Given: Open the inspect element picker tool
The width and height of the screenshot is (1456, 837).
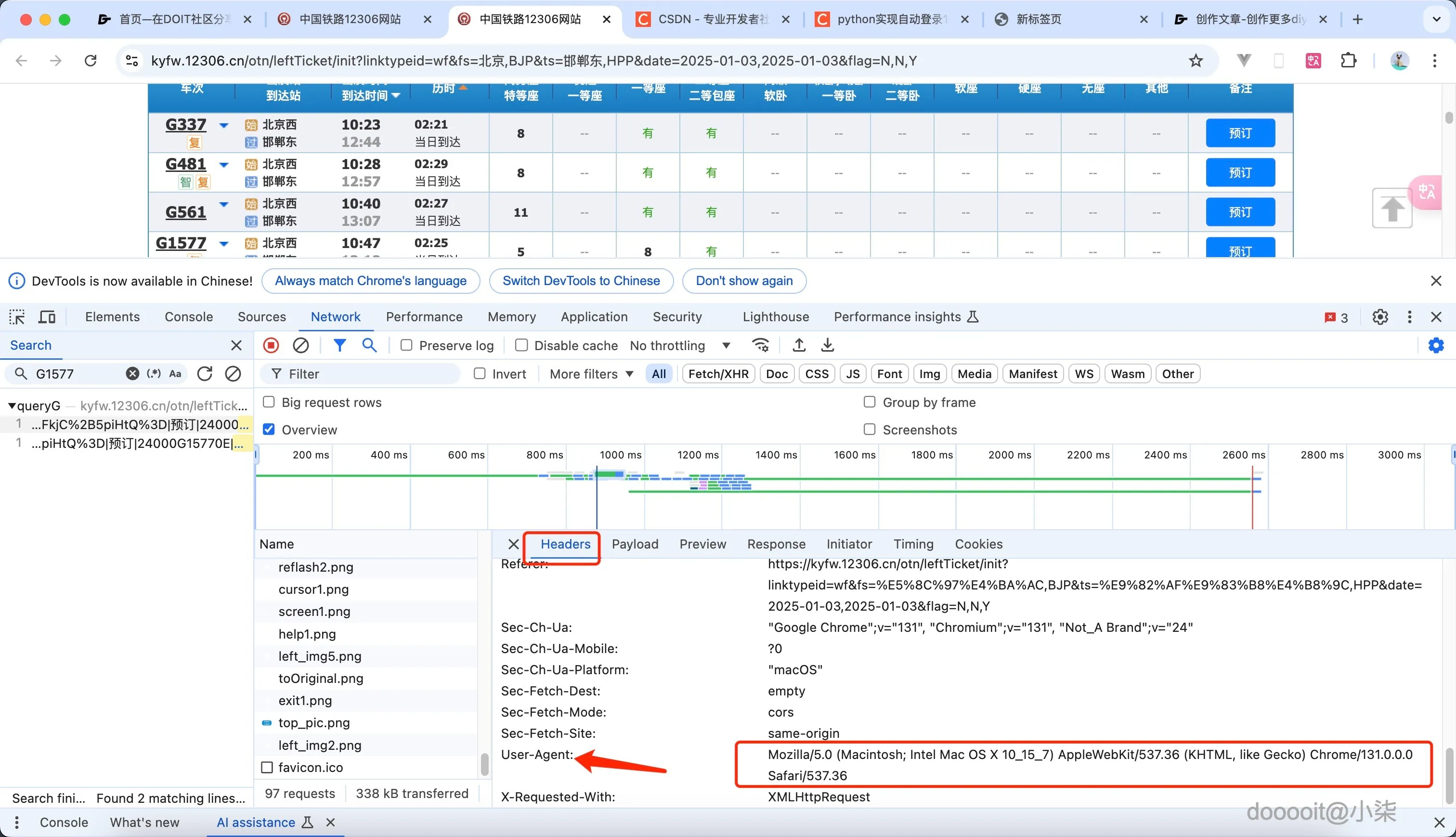Looking at the screenshot, I should tap(17, 317).
